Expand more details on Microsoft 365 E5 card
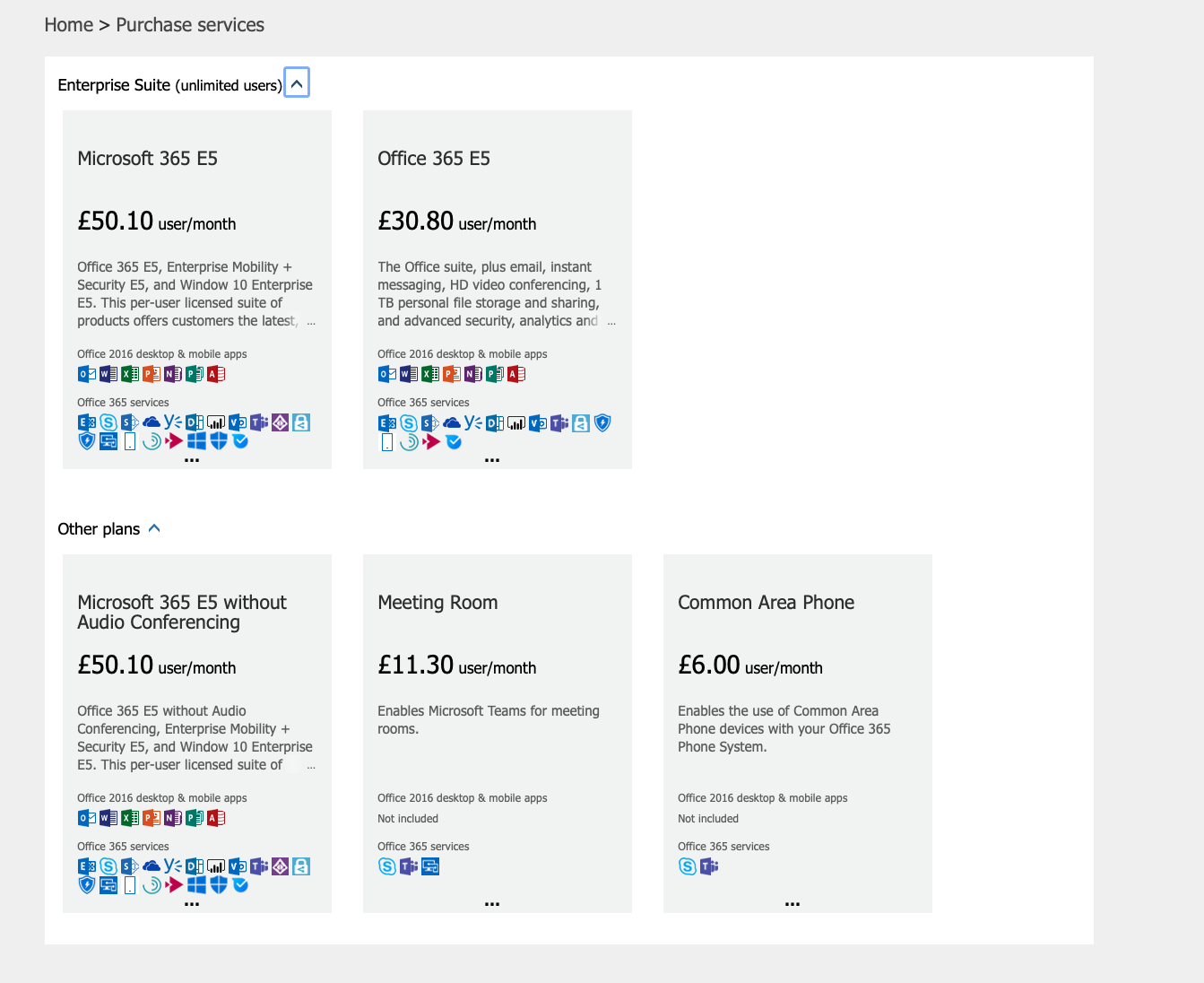This screenshot has height=983, width=1204. coord(192,459)
